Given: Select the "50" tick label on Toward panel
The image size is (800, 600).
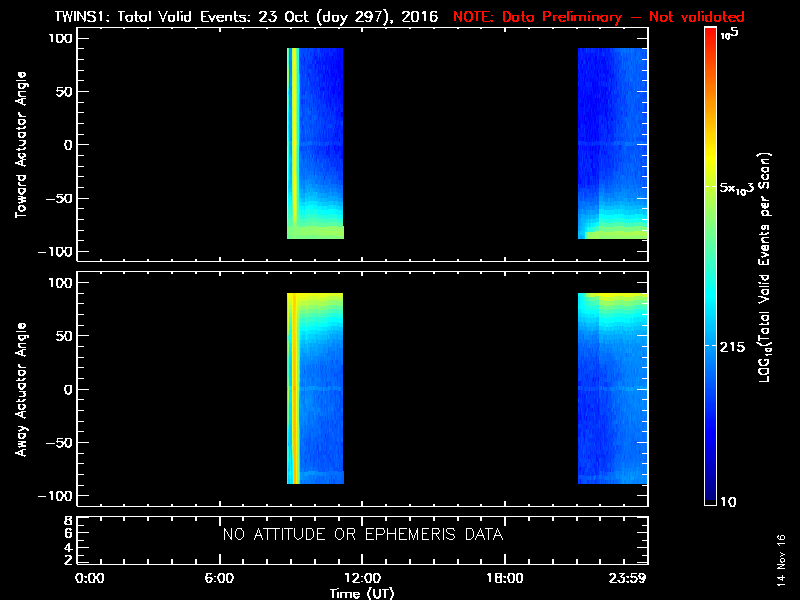Looking at the screenshot, I should (64, 91).
